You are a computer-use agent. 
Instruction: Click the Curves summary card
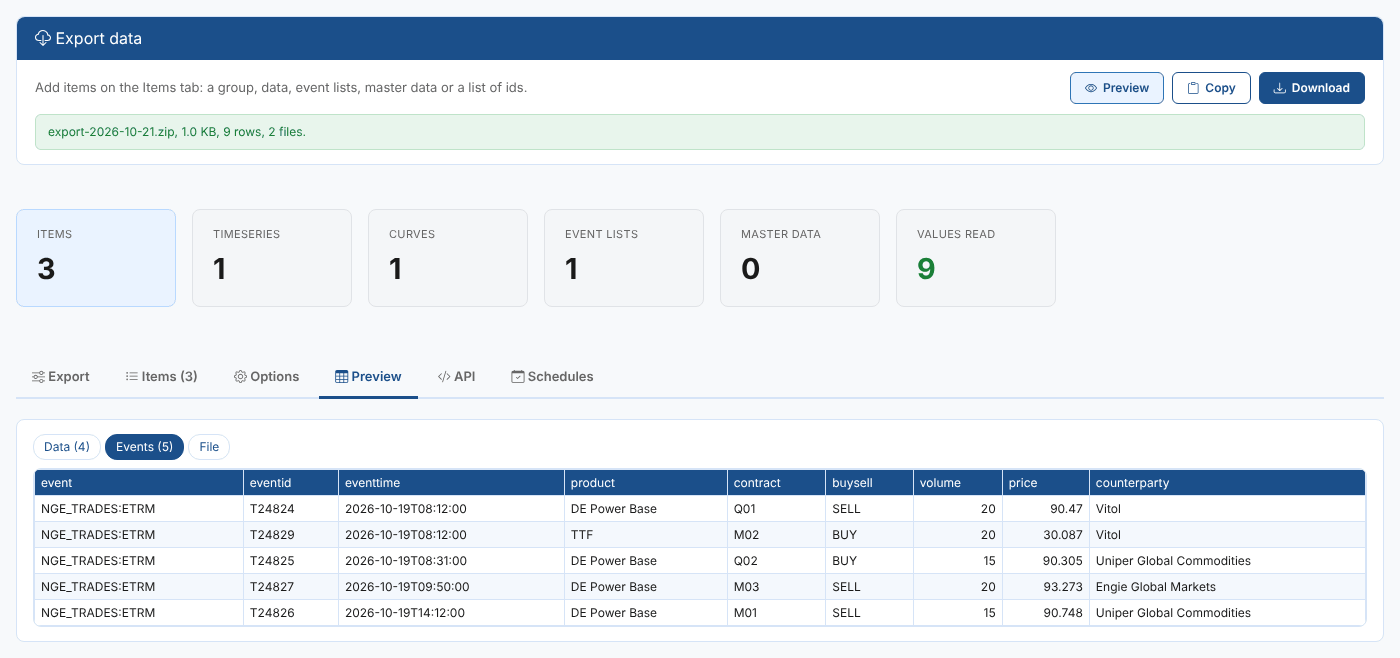448,258
